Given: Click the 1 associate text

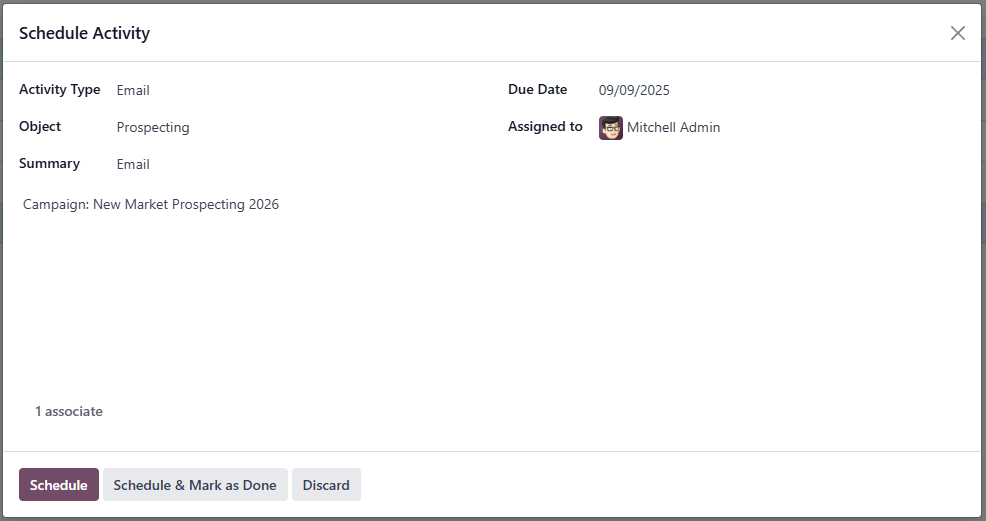Looking at the screenshot, I should 69,411.
